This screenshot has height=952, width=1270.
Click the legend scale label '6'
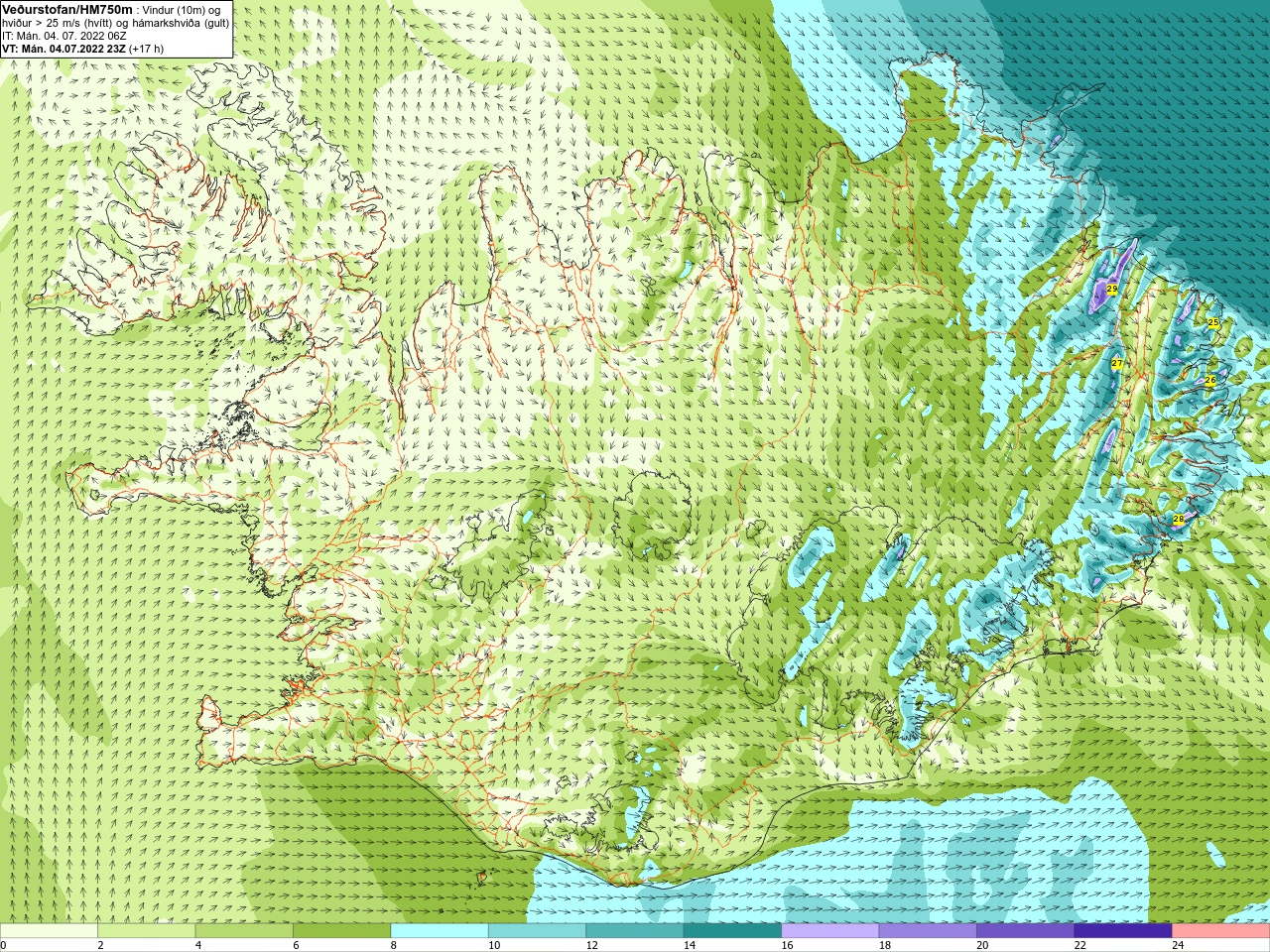[296, 945]
